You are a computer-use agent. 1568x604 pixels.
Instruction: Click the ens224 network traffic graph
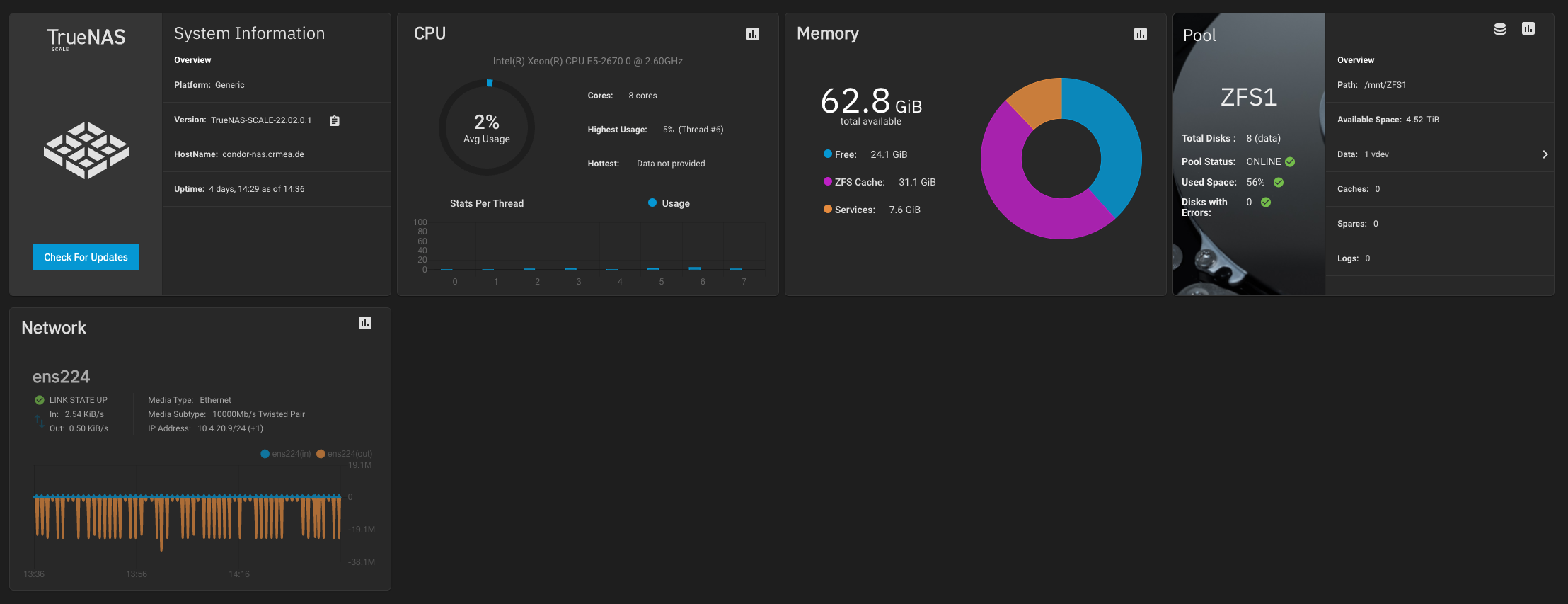[x=188, y=517]
